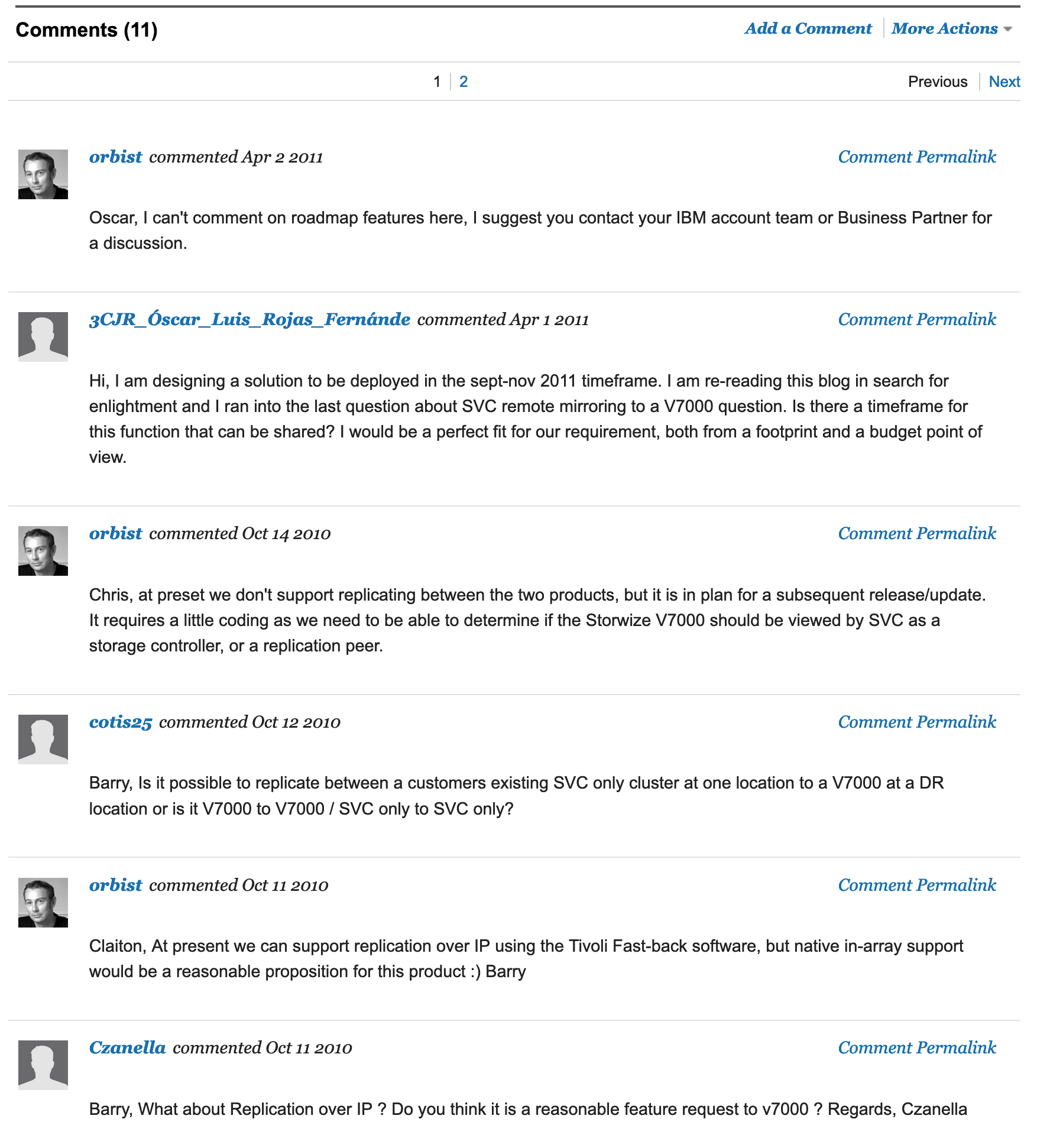This screenshot has width=1037, height=1148.
Task: Open 3CJR_Óscar_Luis_Rojas_Fernánde profile link
Action: pyautogui.click(x=249, y=319)
